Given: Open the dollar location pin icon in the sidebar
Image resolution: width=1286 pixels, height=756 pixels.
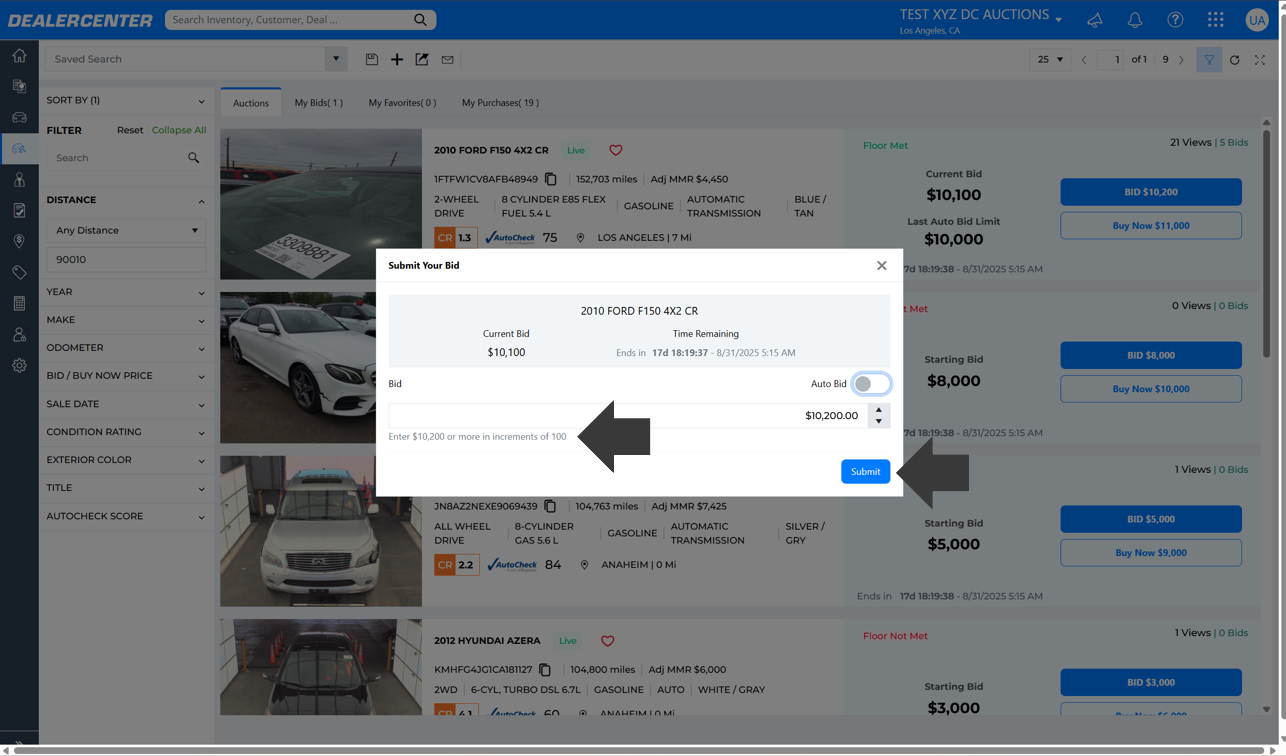Looking at the screenshot, I should 19,242.
